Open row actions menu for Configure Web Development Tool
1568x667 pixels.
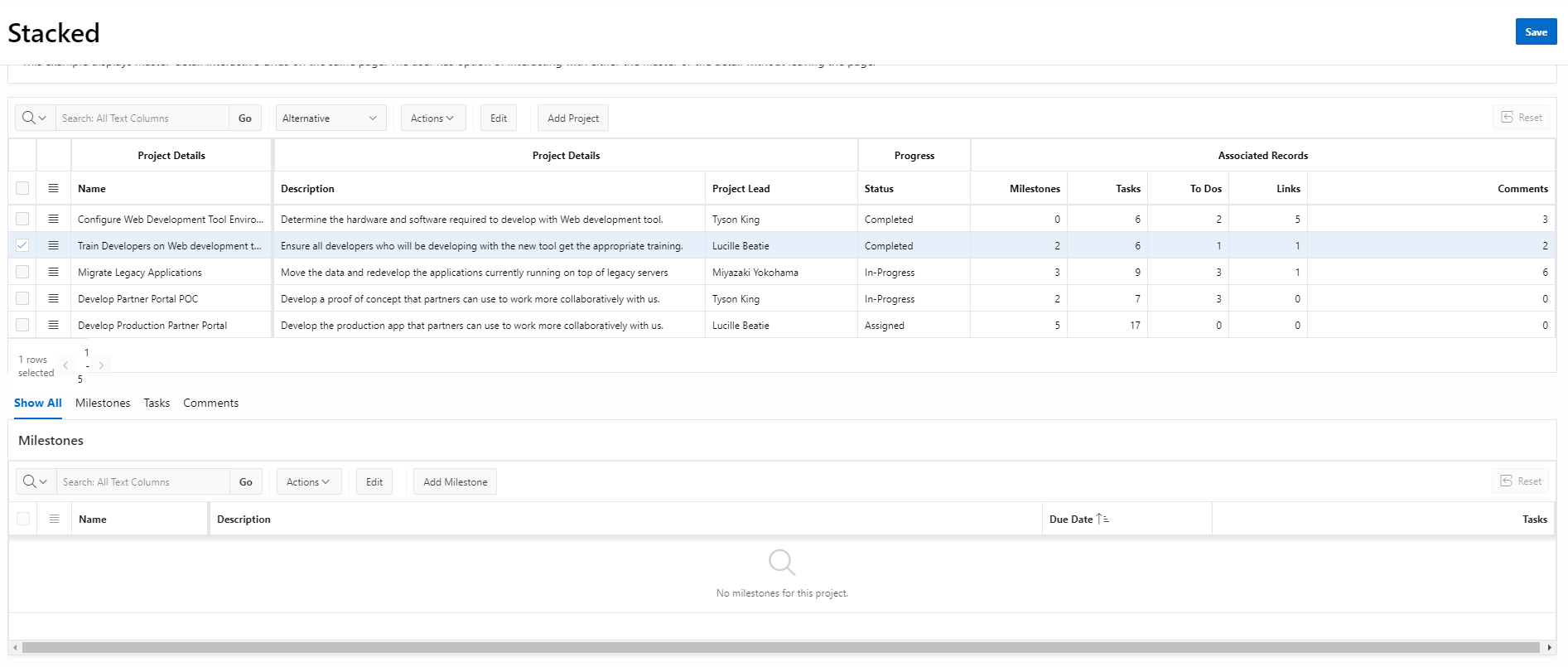[54, 219]
